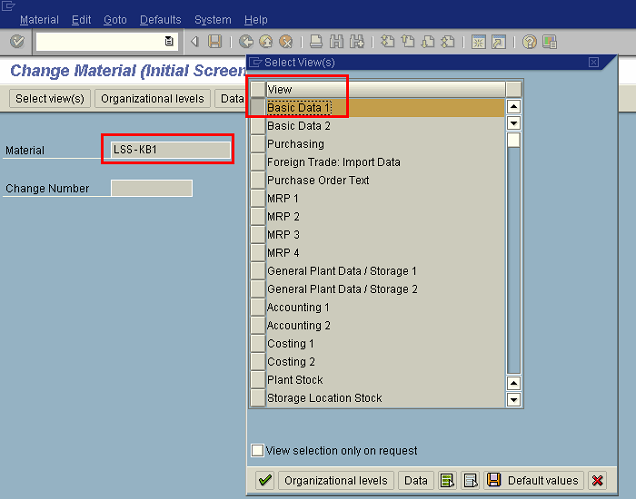Click the green Back arrow icon

(246, 42)
